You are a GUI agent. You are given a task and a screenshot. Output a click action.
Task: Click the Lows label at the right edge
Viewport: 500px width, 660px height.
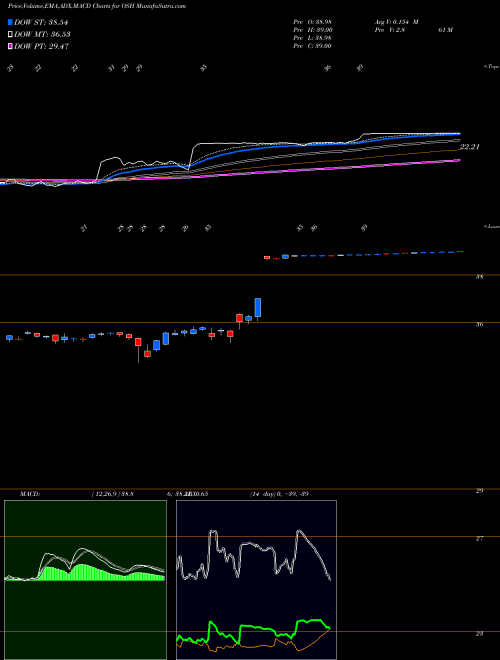tap(492, 226)
